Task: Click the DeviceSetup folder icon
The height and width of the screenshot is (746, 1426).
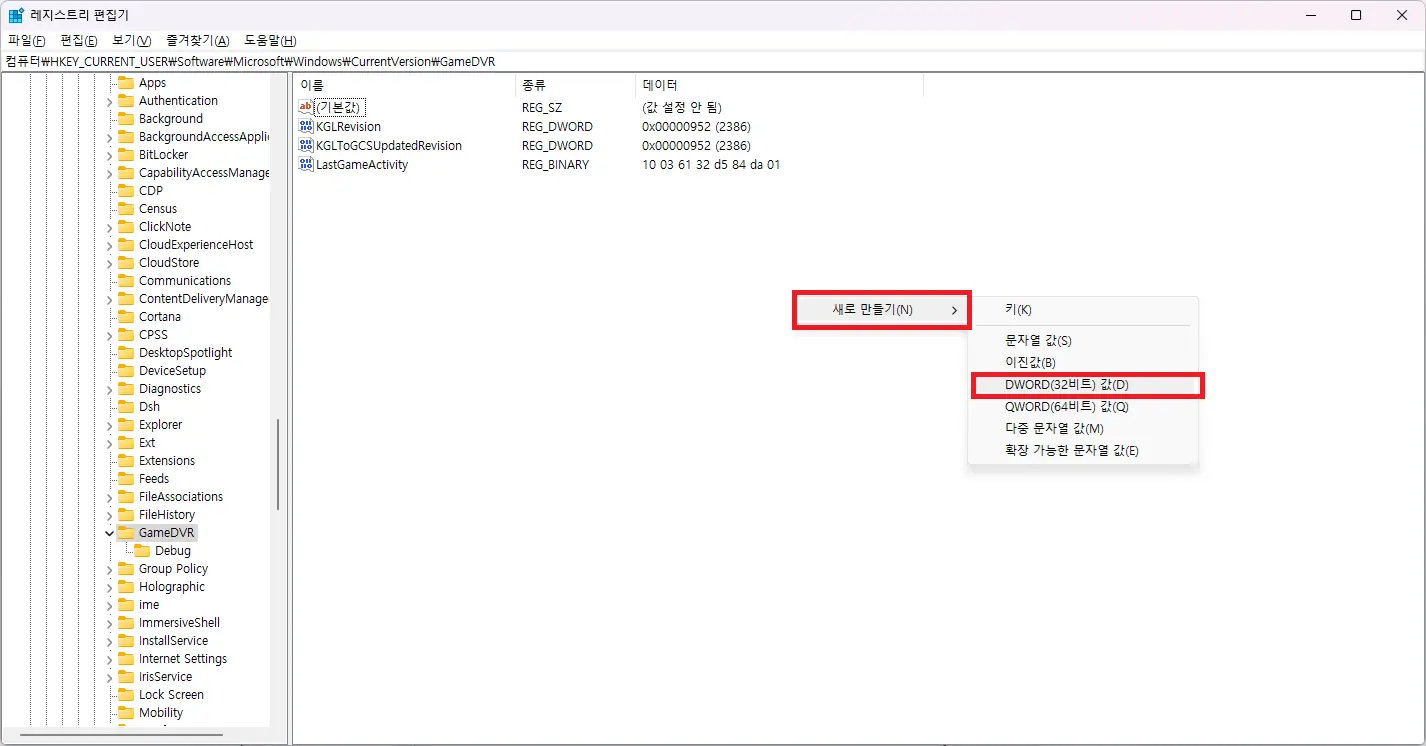Action: pos(126,371)
